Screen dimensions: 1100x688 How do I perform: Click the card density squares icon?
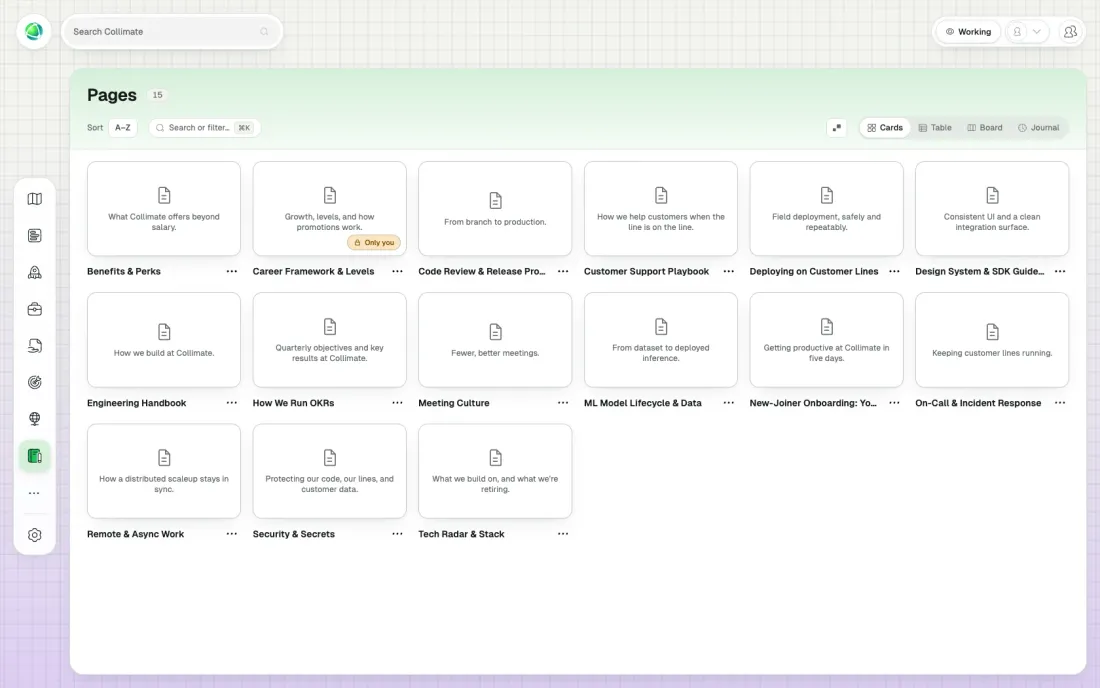tap(836, 128)
